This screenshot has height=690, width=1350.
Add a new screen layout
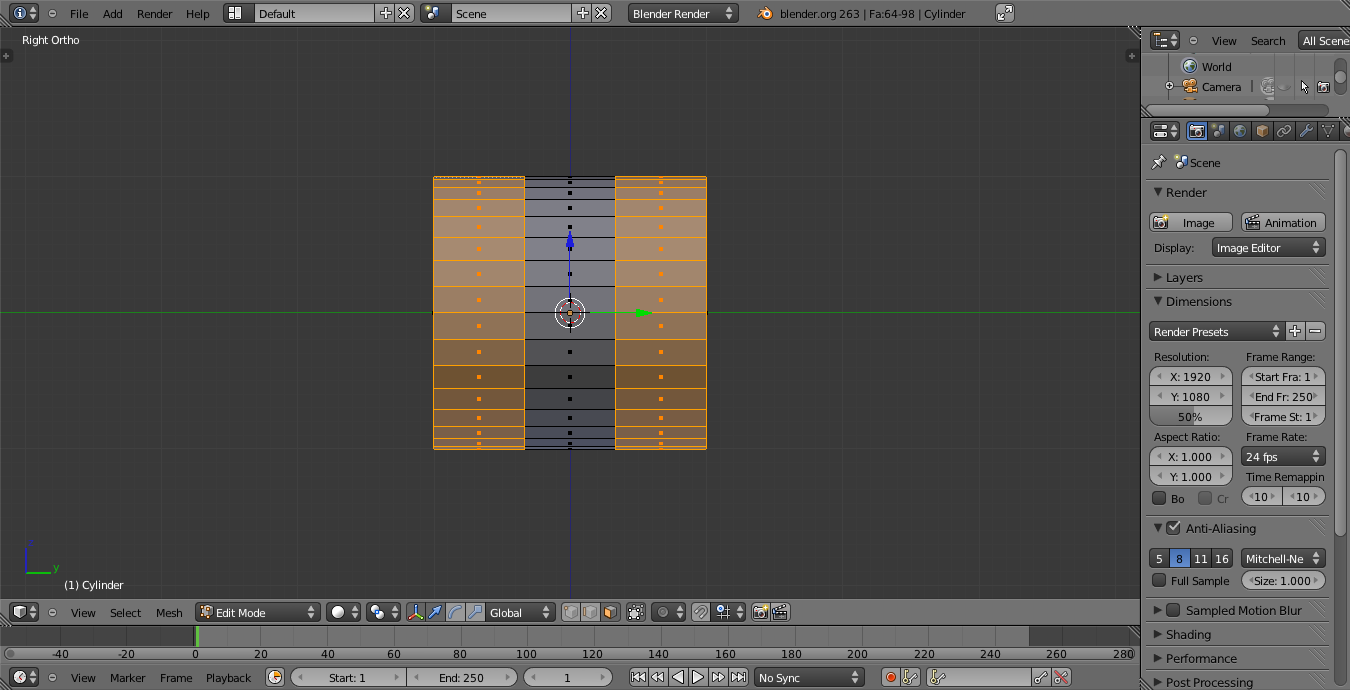tap(386, 13)
